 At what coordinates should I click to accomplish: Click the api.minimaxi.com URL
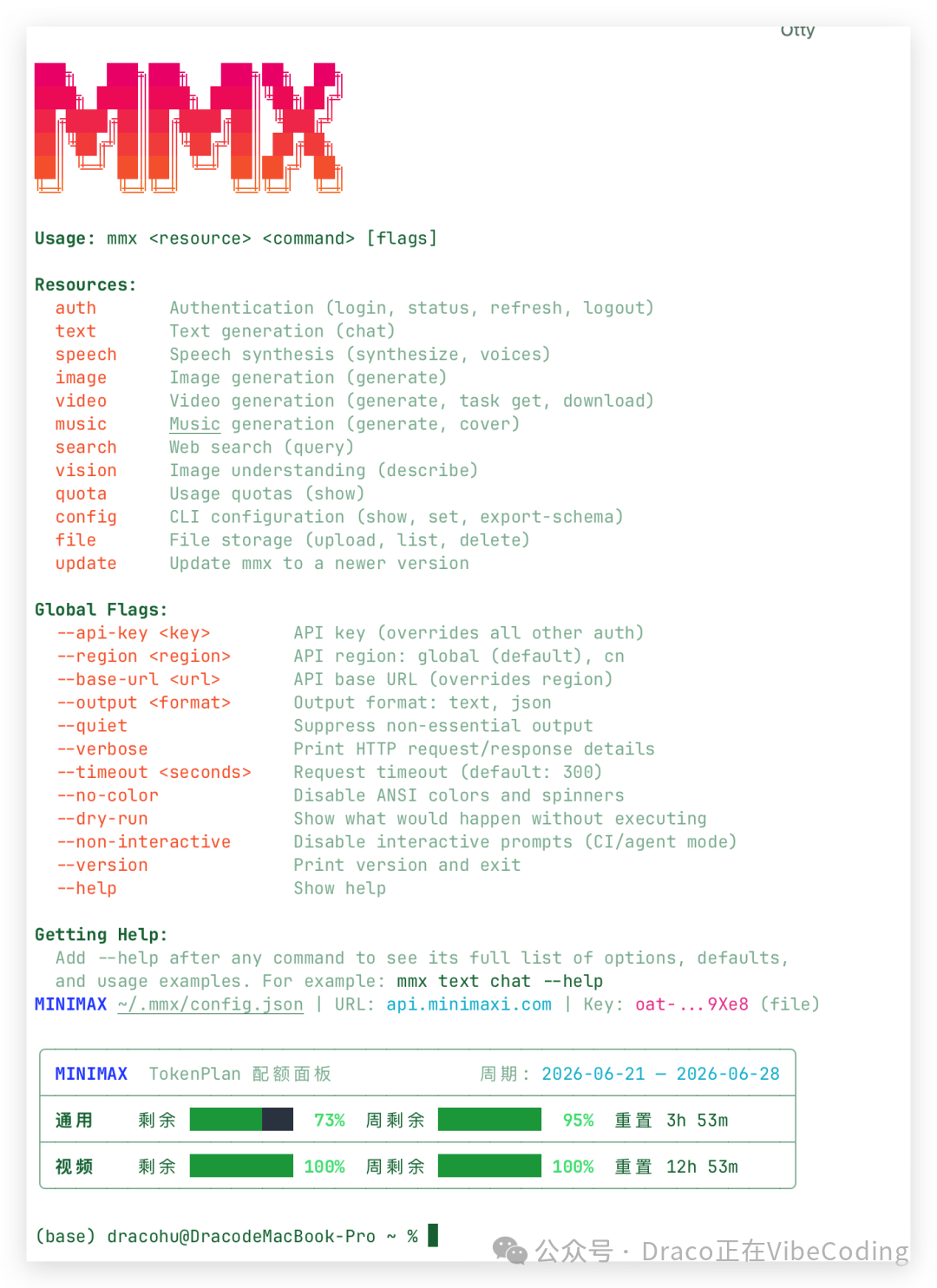(468, 1004)
